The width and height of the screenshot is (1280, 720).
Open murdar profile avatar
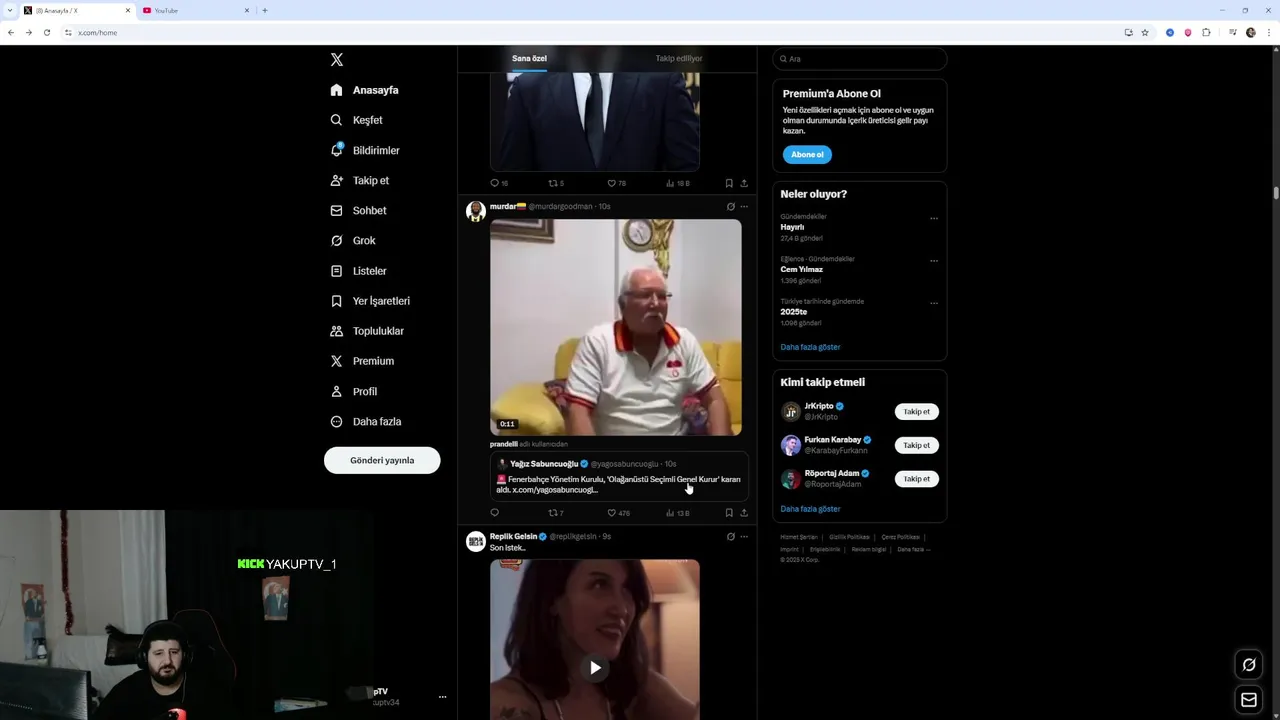[x=476, y=211]
